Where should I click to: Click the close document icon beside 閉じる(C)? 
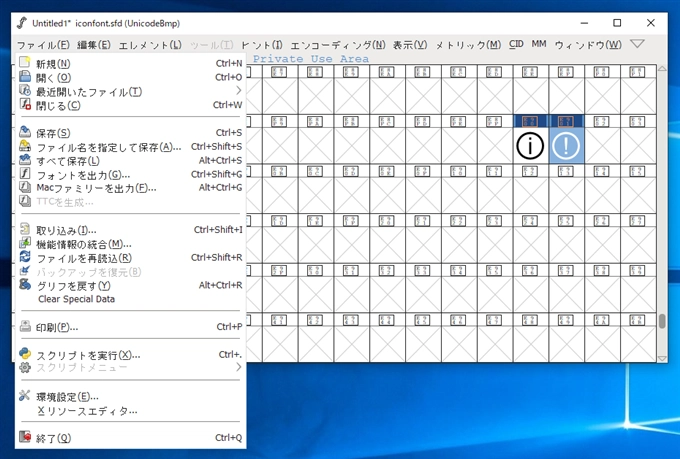25,105
